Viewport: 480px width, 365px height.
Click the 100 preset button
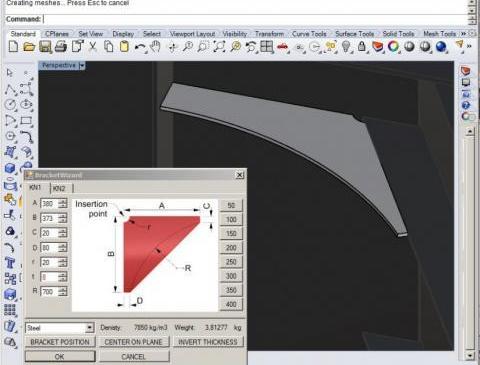click(x=231, y=219)
